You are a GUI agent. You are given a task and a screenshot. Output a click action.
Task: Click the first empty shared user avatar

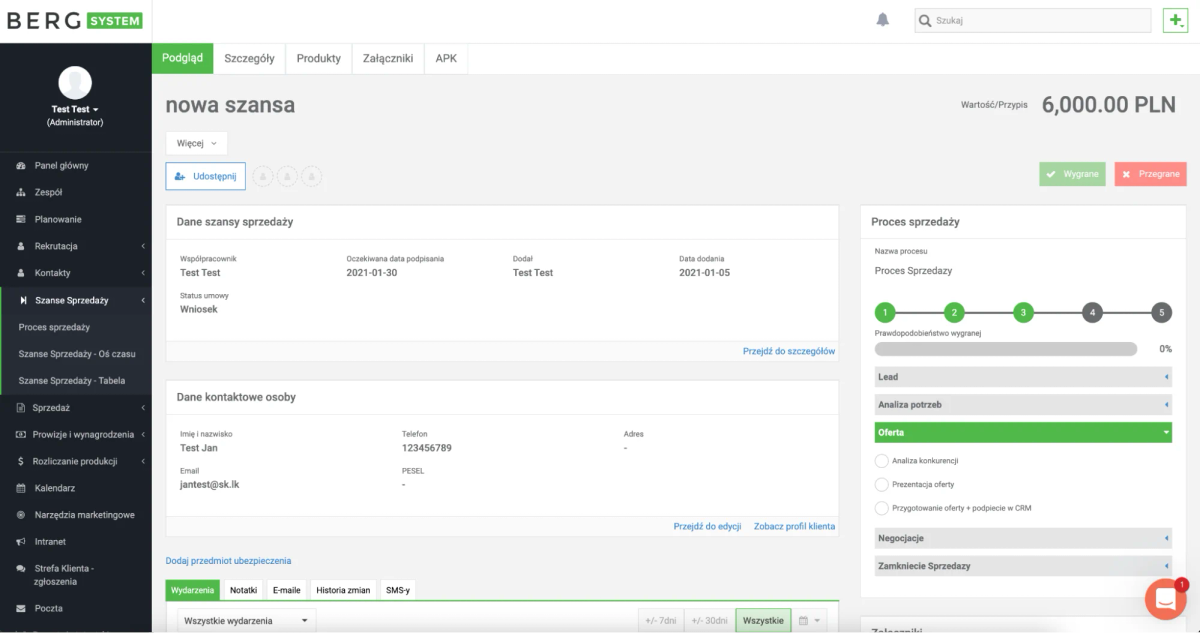(x=263, y=176)
